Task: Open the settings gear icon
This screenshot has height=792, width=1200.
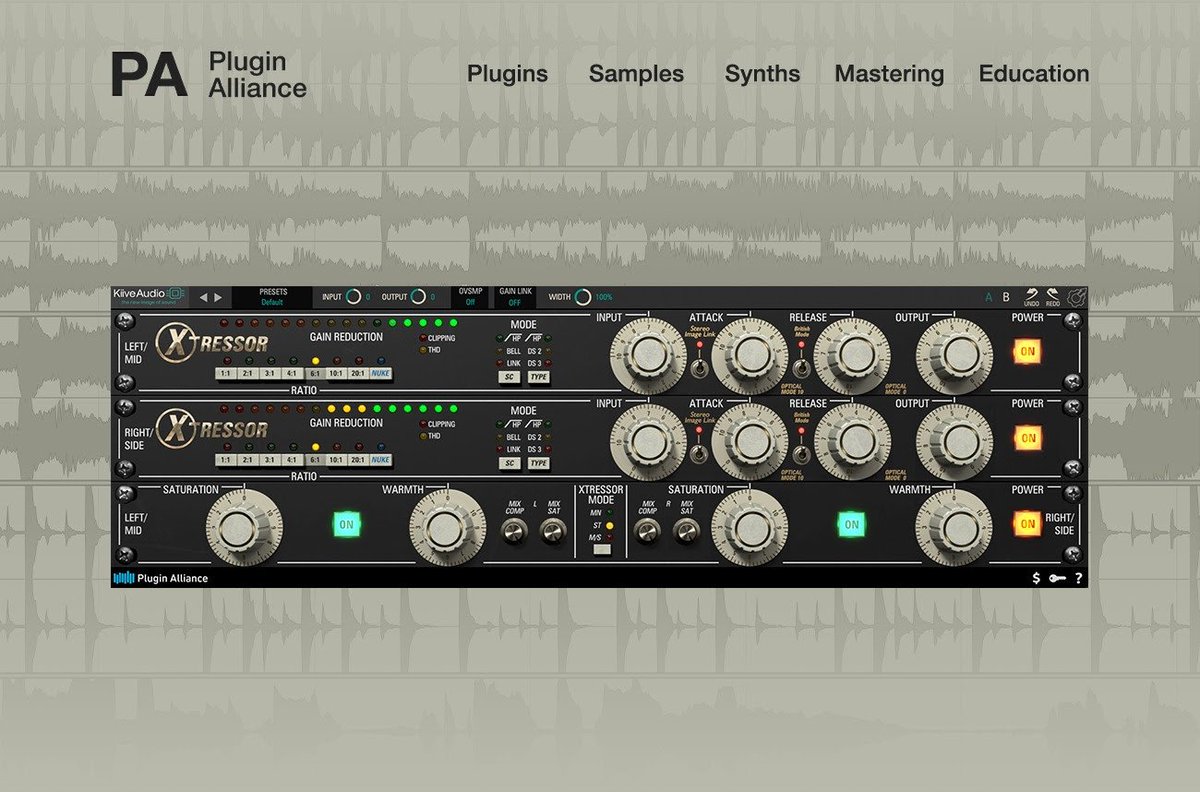Action: (x=1076, y=297)
